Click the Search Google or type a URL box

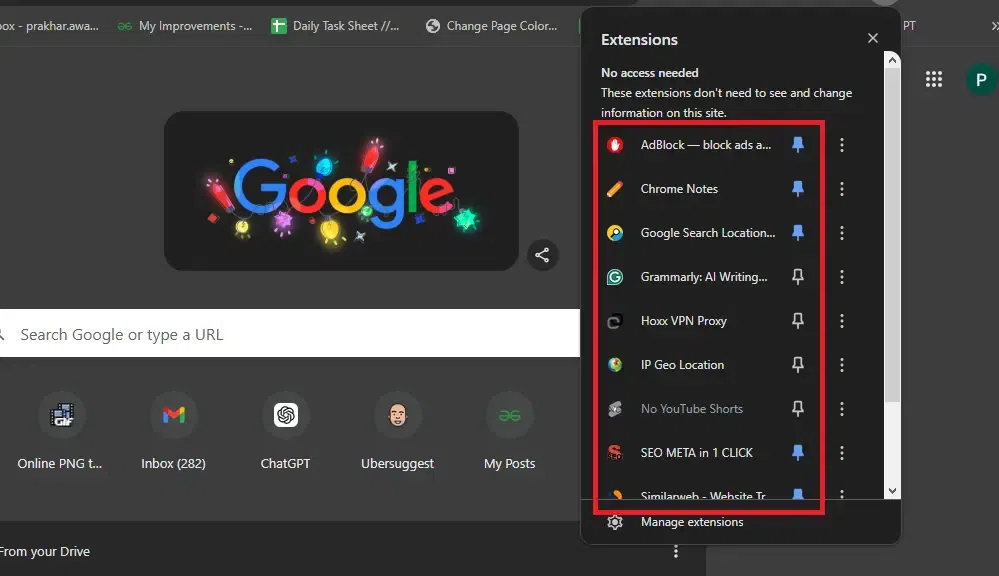click(x=290, y=333)
